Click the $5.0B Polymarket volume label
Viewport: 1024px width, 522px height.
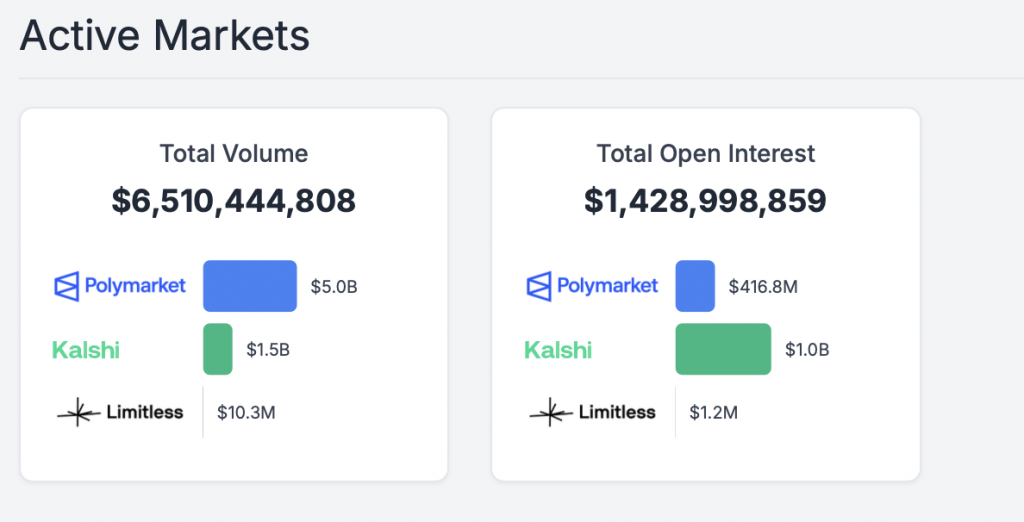tap(334, 288)
